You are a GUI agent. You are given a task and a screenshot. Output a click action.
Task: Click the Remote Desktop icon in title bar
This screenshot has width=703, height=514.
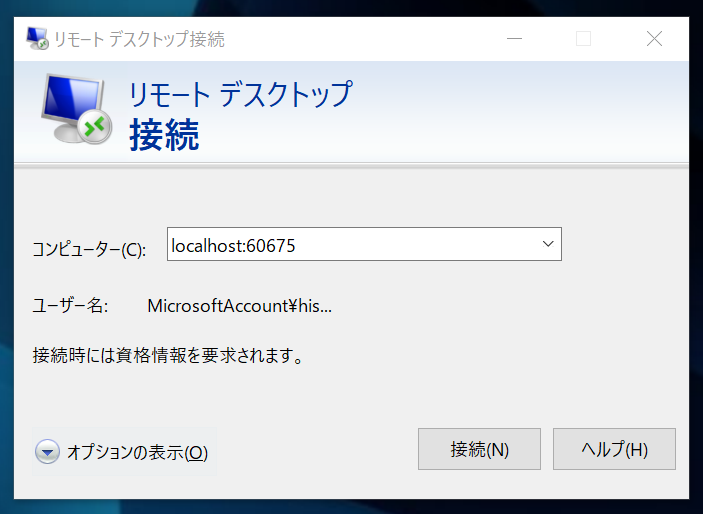(x=37, y=39)
